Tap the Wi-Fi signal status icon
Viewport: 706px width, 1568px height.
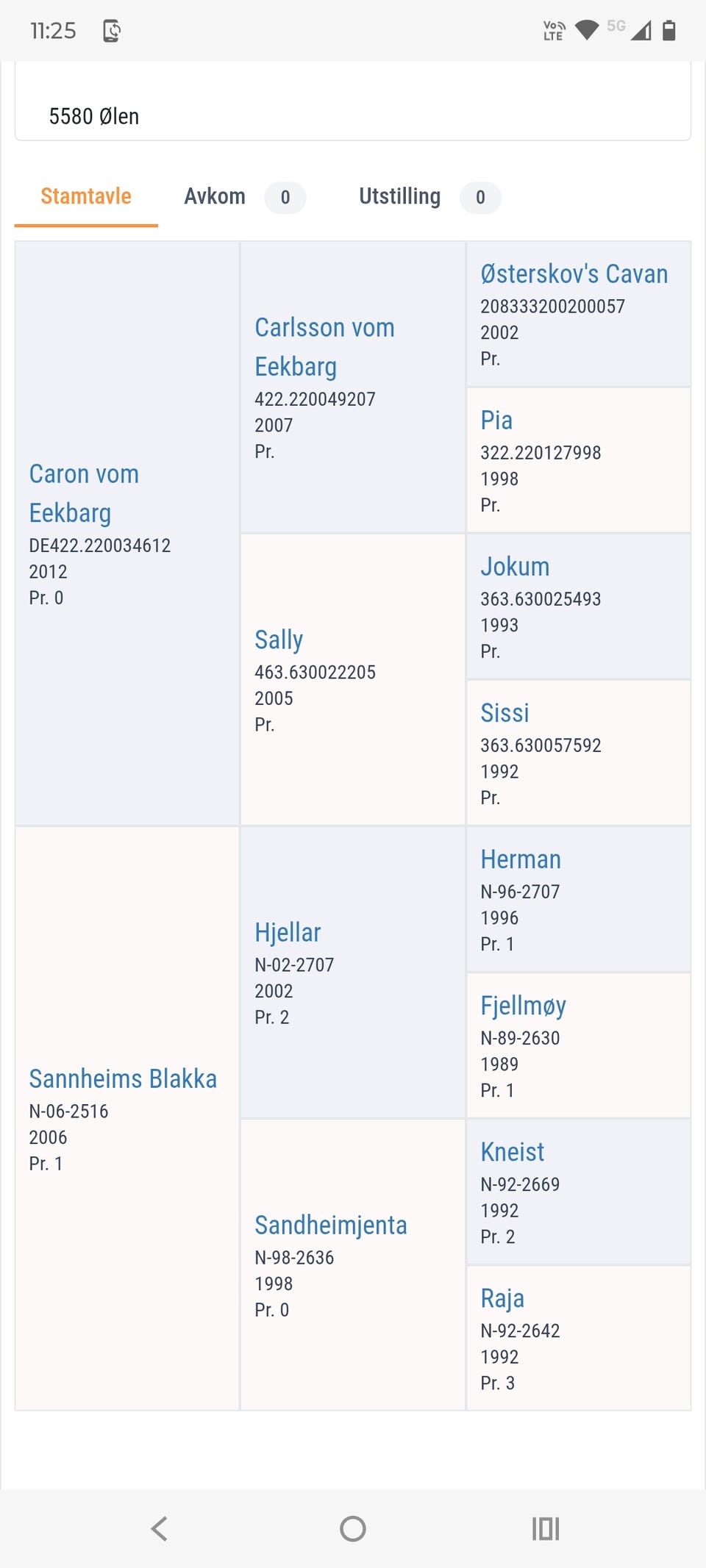[587, 30]
